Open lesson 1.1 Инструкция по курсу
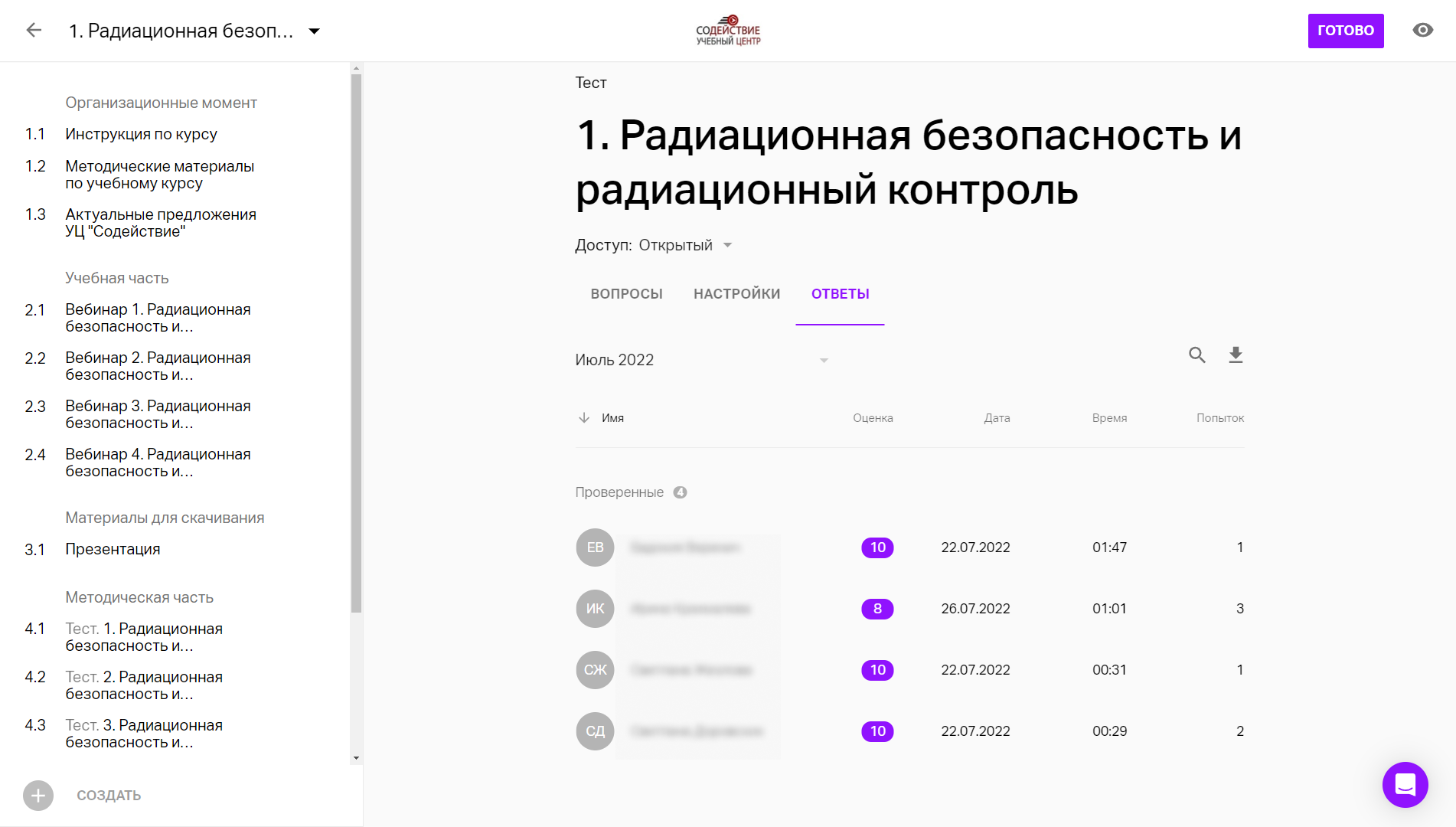Viewport: 1456px width, 827px height. click(141, 134)
